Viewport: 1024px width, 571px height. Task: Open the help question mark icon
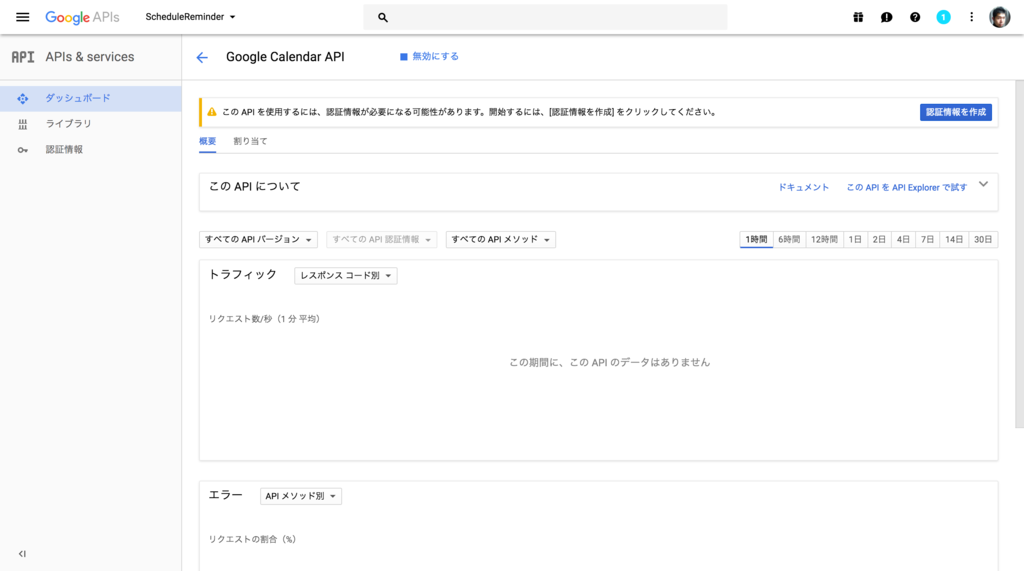point(915,17)
